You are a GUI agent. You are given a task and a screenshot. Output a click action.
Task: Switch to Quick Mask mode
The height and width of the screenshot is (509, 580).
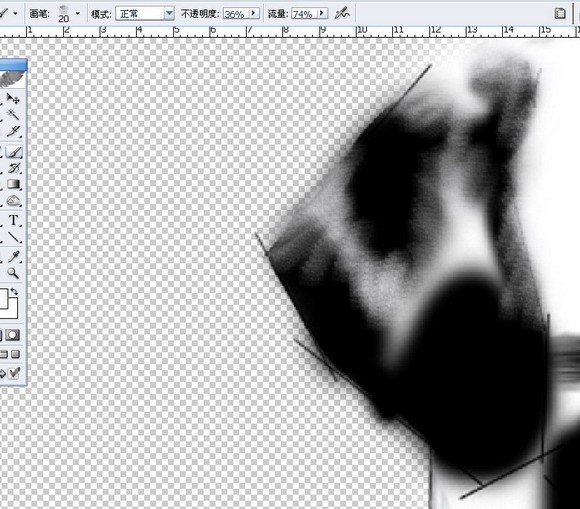[13, 335]
